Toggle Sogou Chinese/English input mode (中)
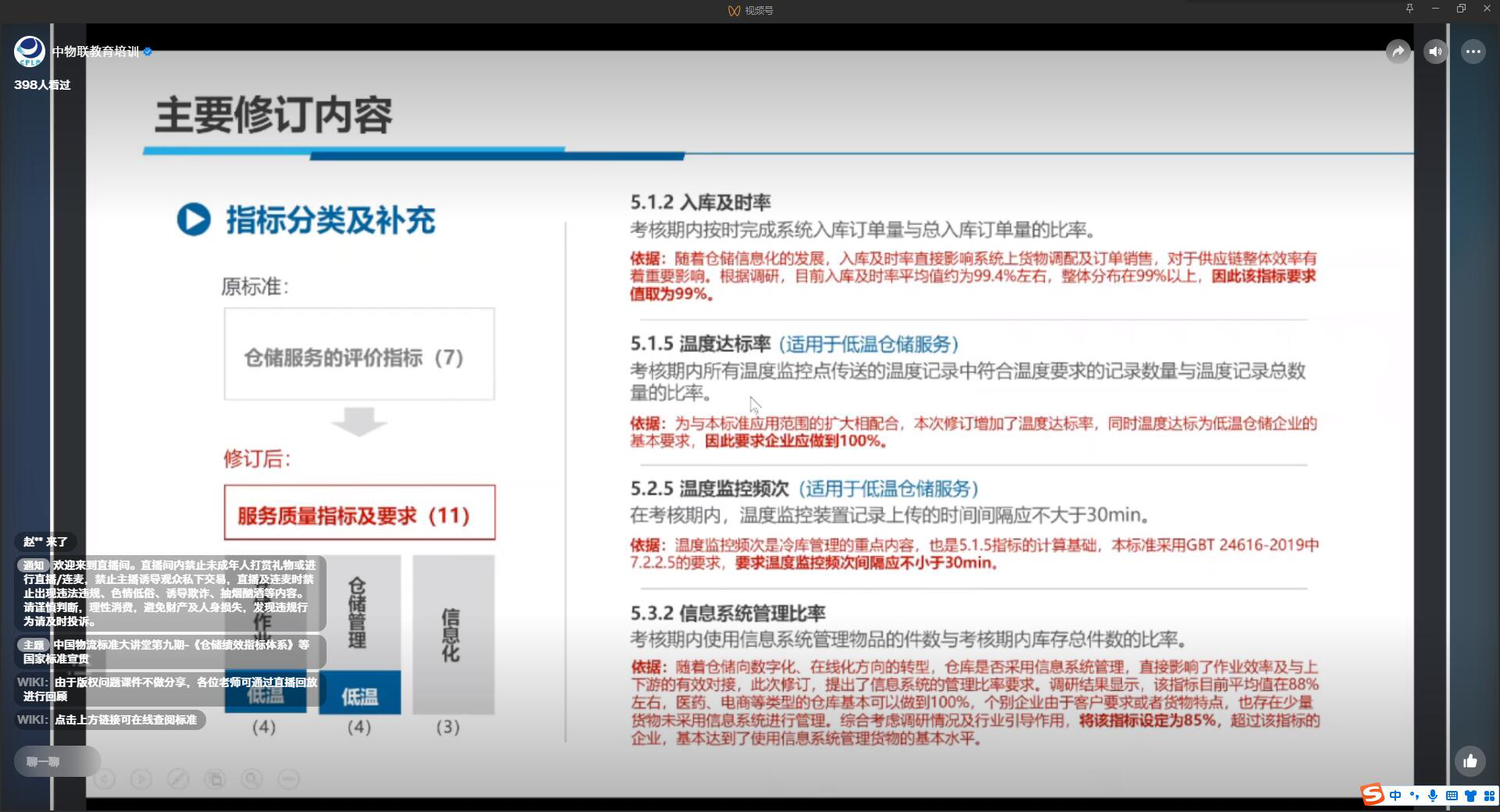Screen dimensions: 1500x812 click(1395, 796)
